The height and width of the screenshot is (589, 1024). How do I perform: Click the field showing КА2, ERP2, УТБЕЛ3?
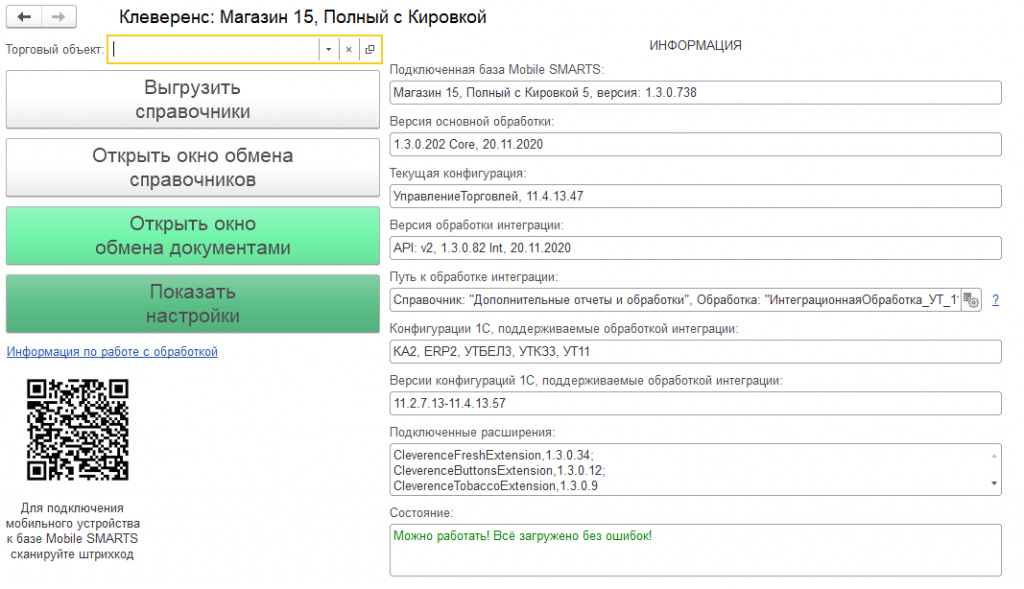click(696, 351)
